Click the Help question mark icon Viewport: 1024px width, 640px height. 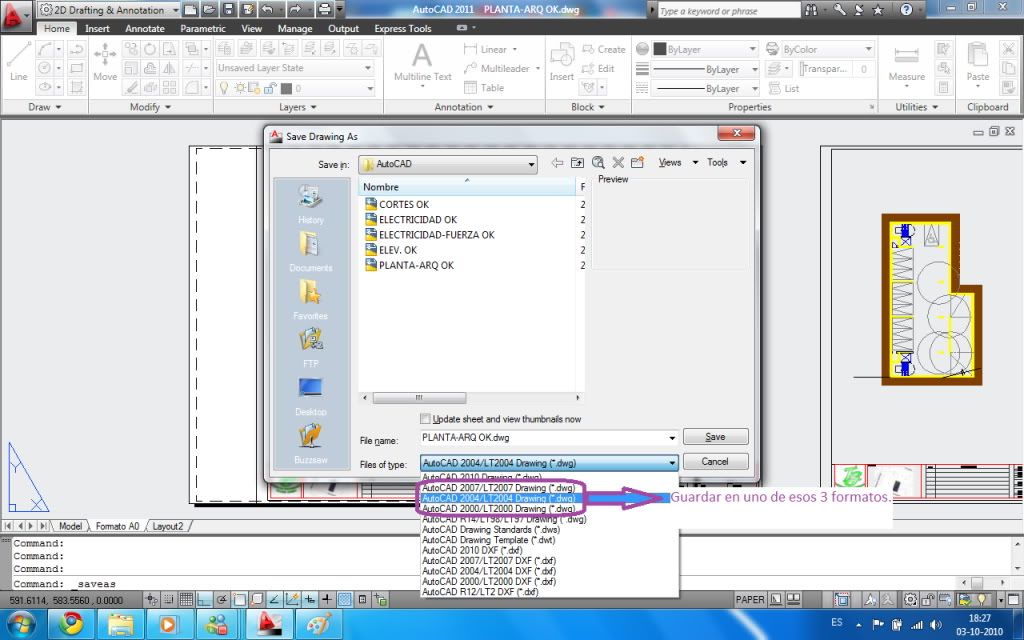coord(906,10)
